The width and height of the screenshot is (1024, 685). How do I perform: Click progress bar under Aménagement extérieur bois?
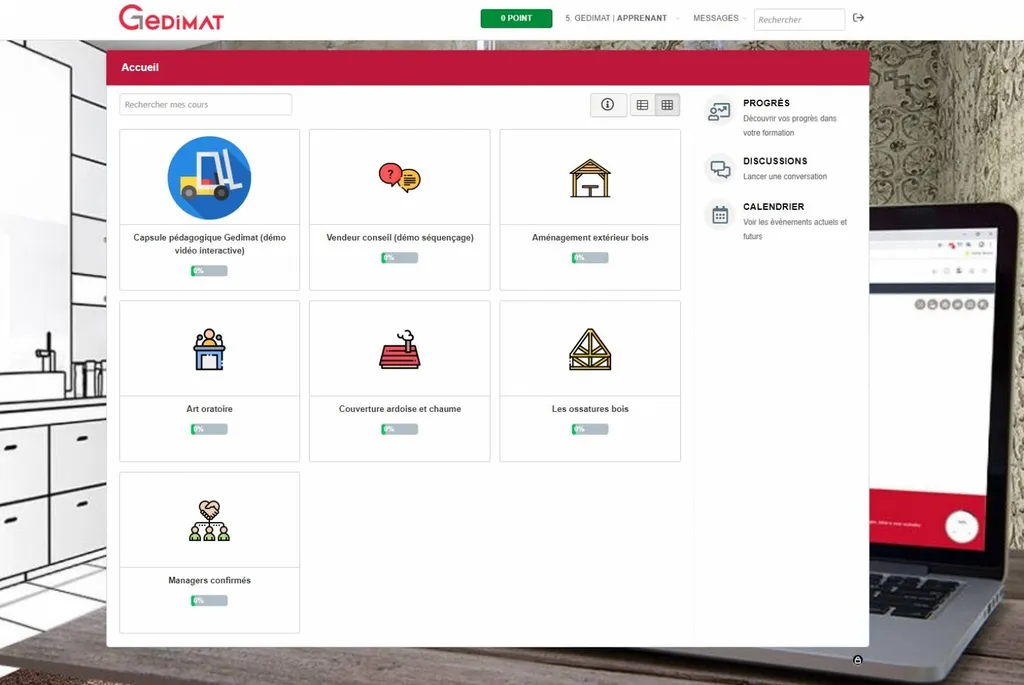click(590, 258)
